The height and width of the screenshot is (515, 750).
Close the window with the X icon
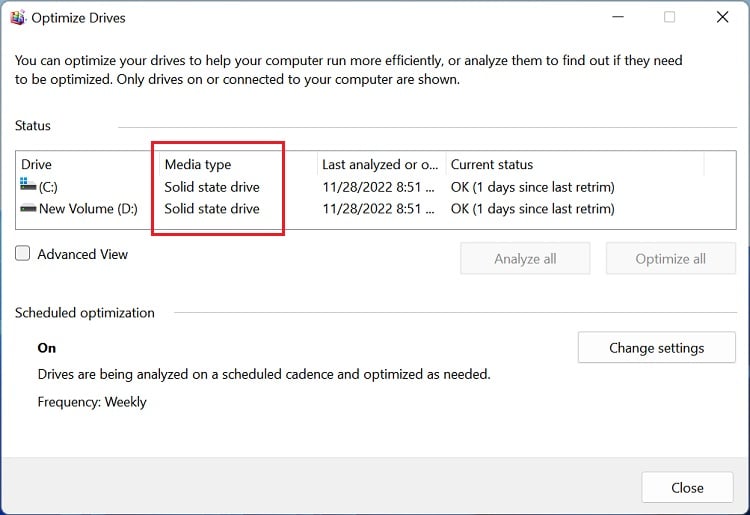(x=722, y=17)
